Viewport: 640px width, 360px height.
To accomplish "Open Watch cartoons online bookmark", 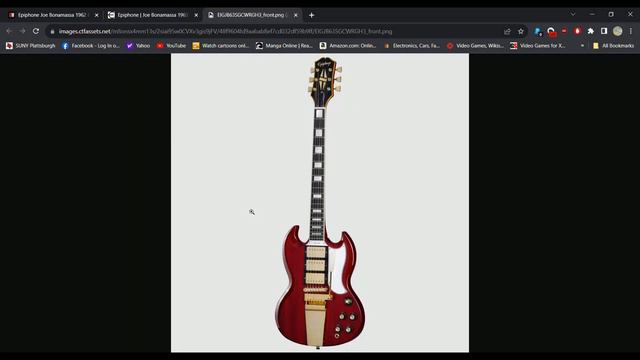I will coord(221,46).
